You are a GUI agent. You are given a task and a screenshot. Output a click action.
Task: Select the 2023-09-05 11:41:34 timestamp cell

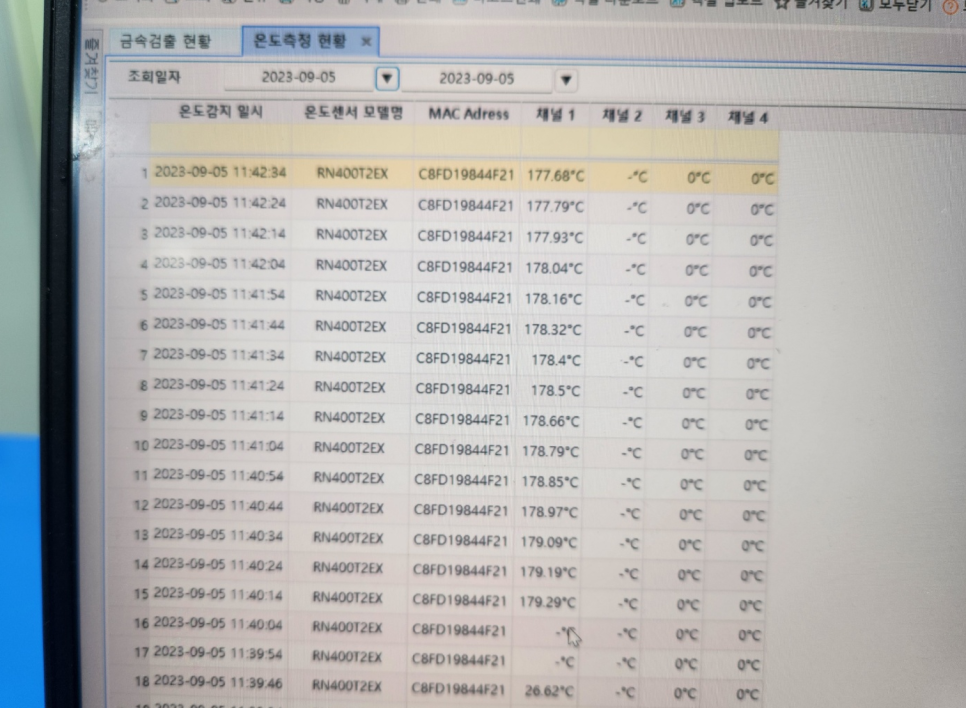click(219, 355)
